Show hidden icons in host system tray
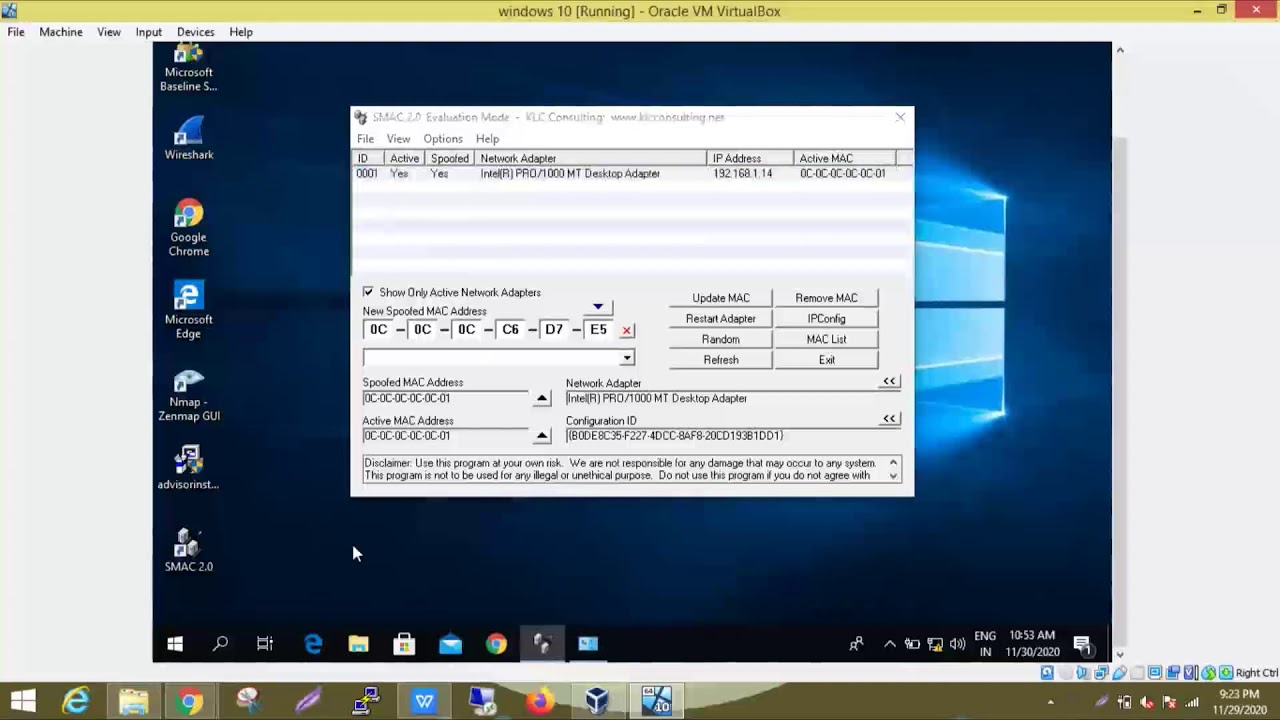This screenshot has height=720, width=1280. pyautogui.click(x=1050, y=702)
